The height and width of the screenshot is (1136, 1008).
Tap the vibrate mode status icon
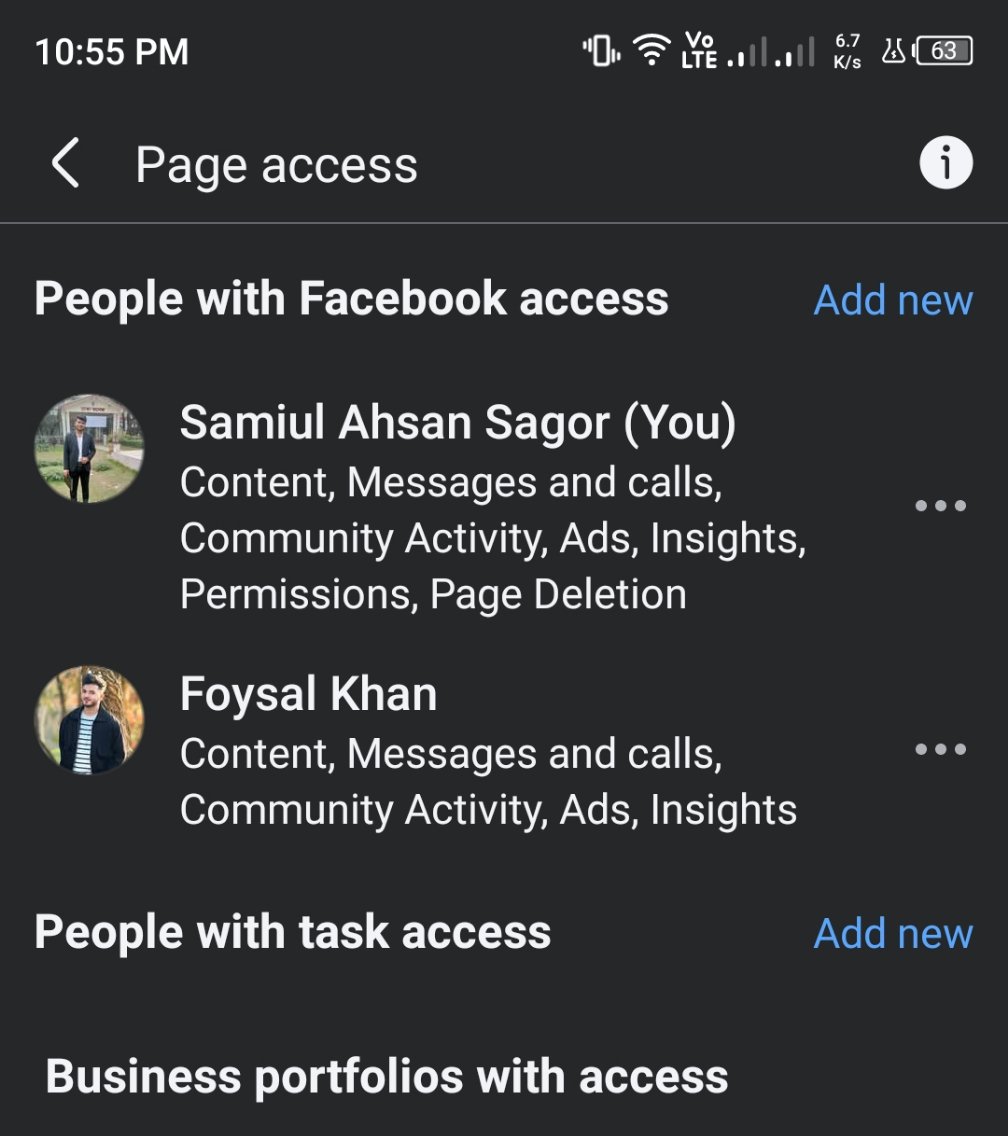601,50
